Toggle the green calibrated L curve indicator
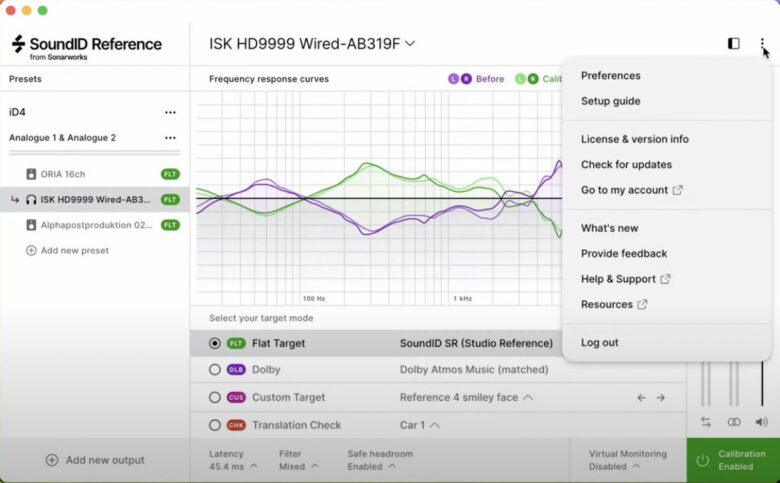 tap(520, 79)
